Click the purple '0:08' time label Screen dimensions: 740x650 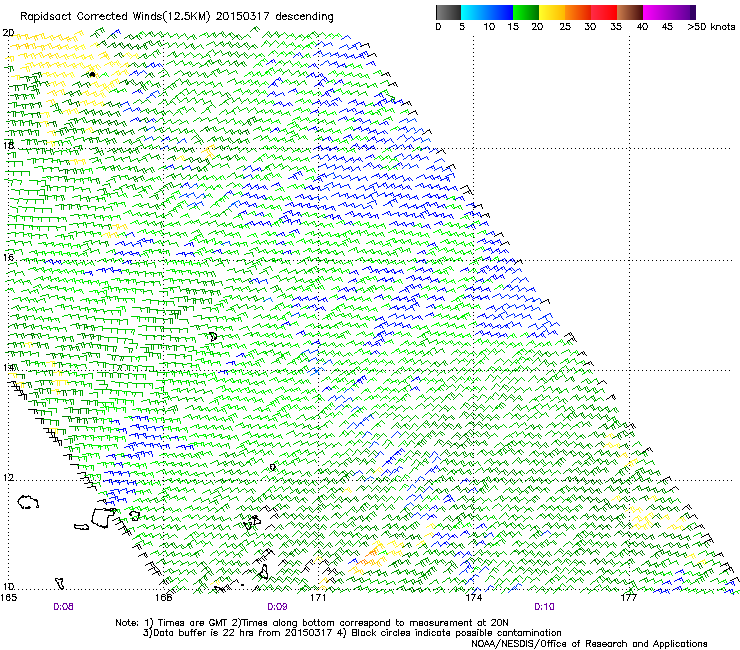[63, 607]
